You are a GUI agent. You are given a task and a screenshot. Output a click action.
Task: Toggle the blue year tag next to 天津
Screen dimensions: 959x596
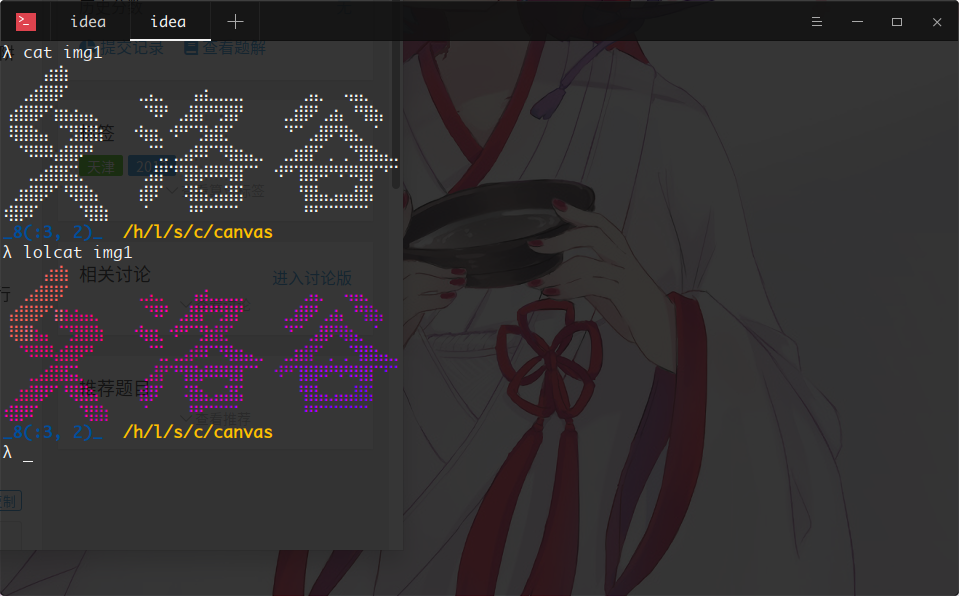pos(151,166)
